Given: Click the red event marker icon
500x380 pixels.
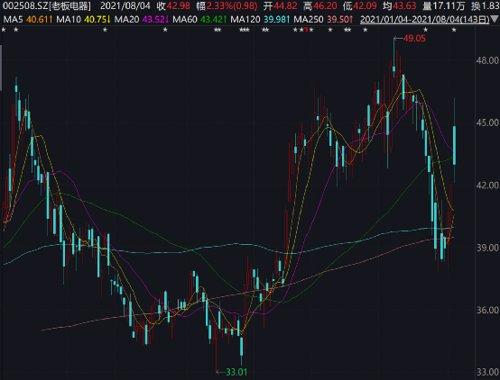Looking at the screenshot, I should click(x=306, y=30).
